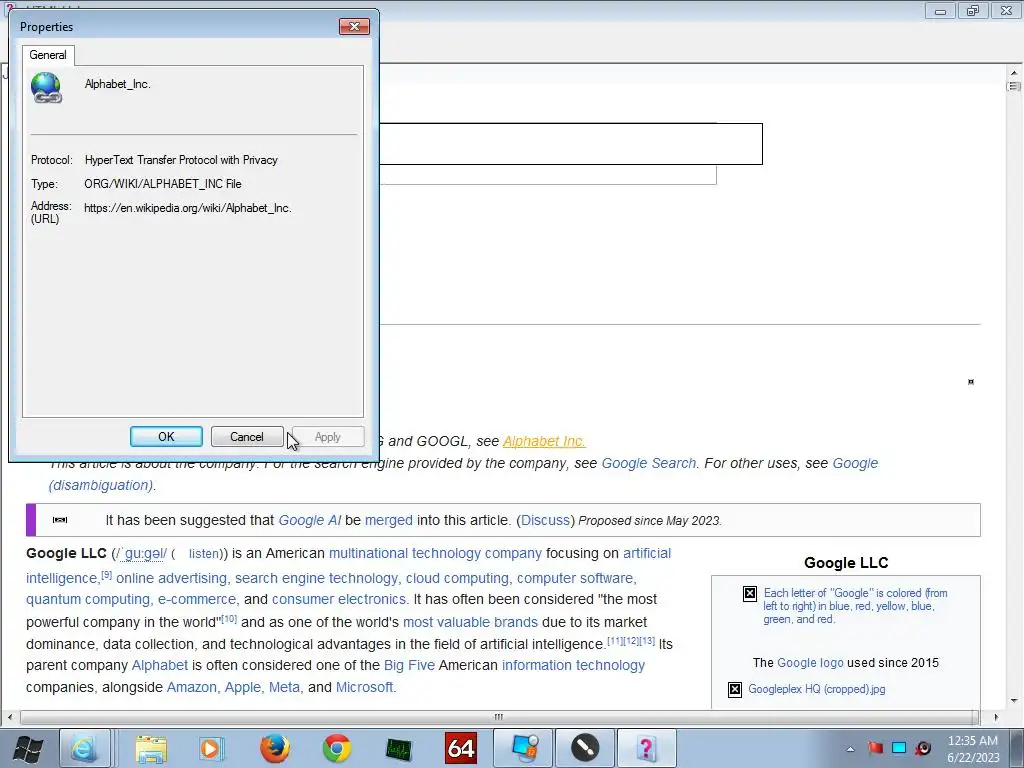Click the disabled Apply button
Image resolution: width=1024 pixels, height=768 pixels.
coord(328,436)
